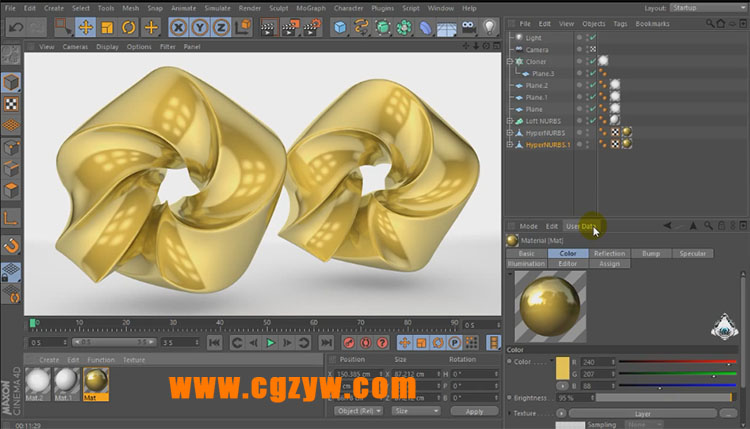750x429 pixels.
Task: Select the Rotate tool
Action: point(129,27)
